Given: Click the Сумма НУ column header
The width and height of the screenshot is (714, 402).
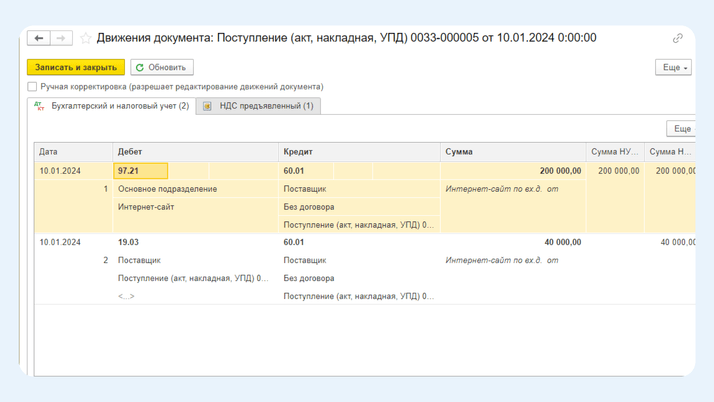Looking at the screenshot, I should 615,152.
